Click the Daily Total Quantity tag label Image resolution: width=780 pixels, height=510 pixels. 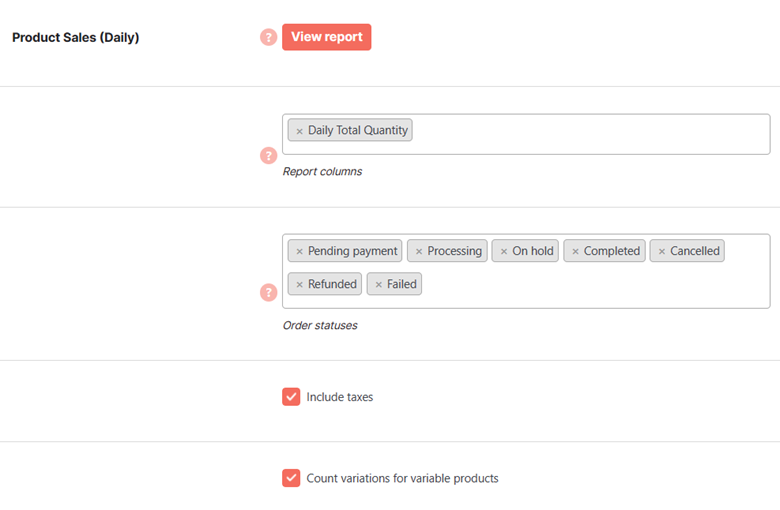pyautogui.click(x=358, y=130)
